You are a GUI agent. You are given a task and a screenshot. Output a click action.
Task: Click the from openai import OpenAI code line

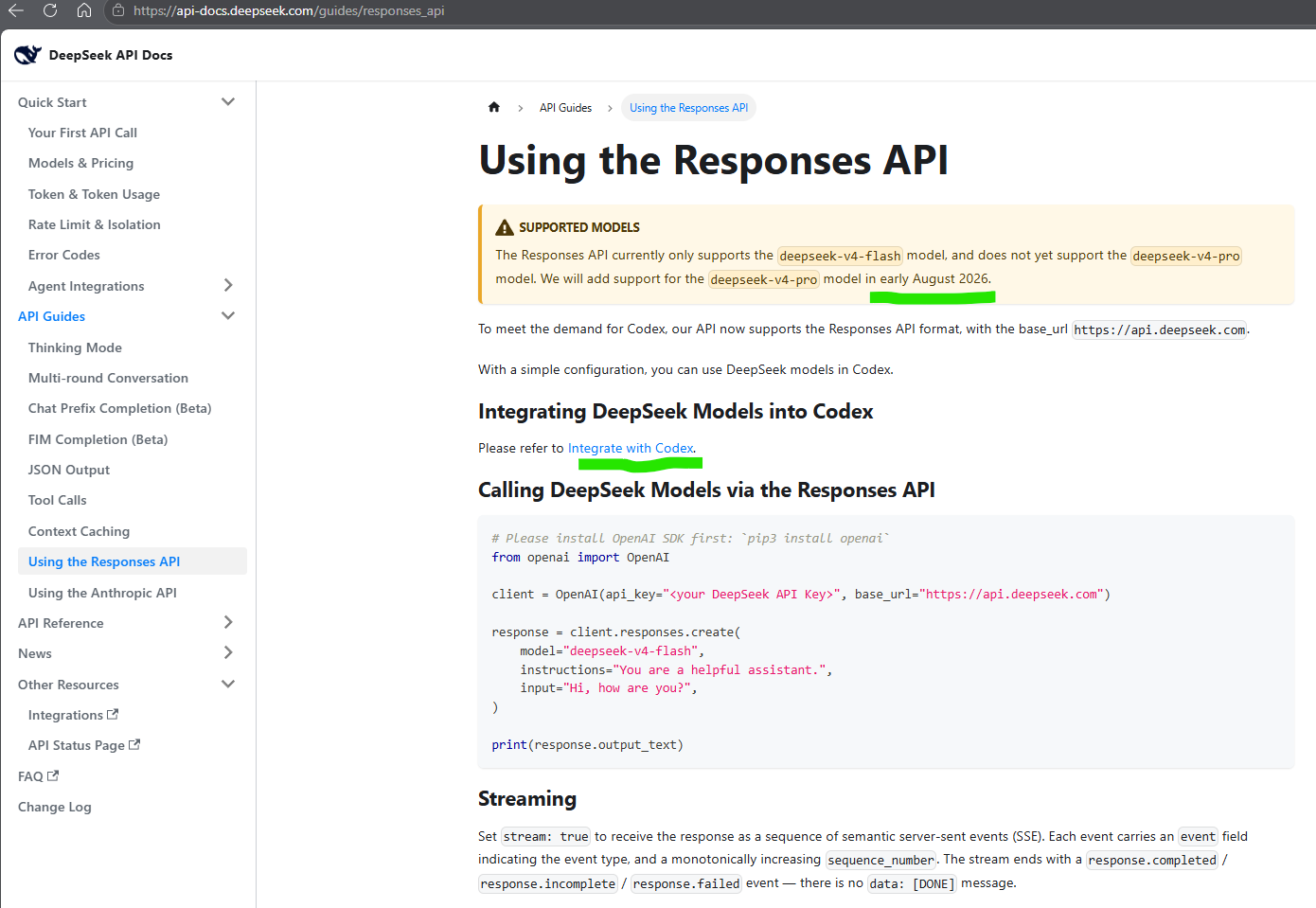pos(580,558)
